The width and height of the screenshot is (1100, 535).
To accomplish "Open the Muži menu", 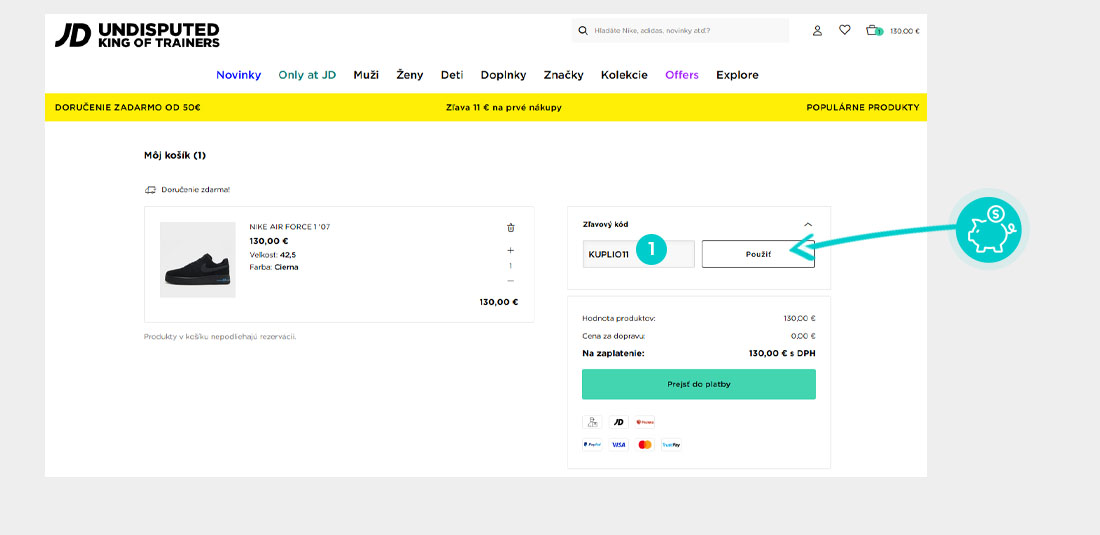I will coord(366,75).
